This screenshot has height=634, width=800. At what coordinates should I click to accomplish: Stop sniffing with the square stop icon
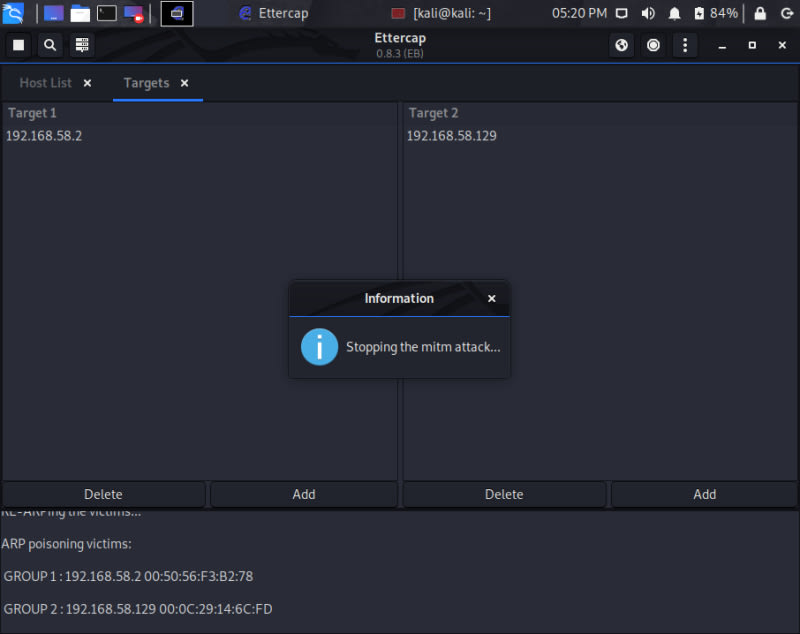[18, 45]
